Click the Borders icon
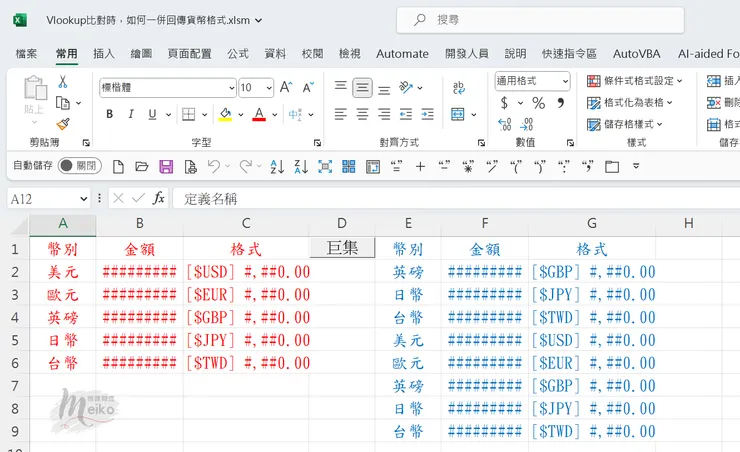This screenshot has height=452, width=740. (x=189, y=114)
